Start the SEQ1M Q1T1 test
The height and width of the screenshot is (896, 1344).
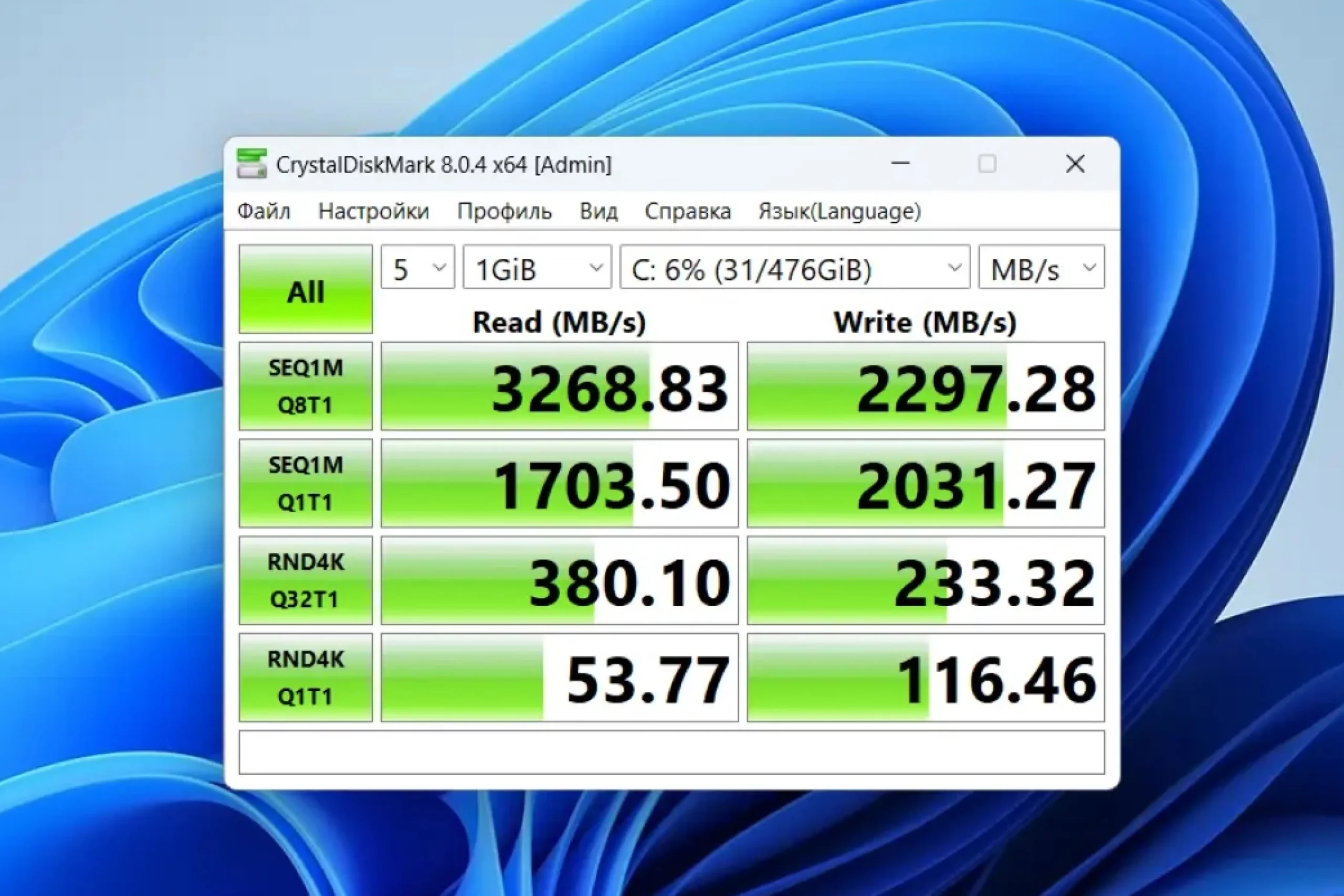(x=306, y=483)
